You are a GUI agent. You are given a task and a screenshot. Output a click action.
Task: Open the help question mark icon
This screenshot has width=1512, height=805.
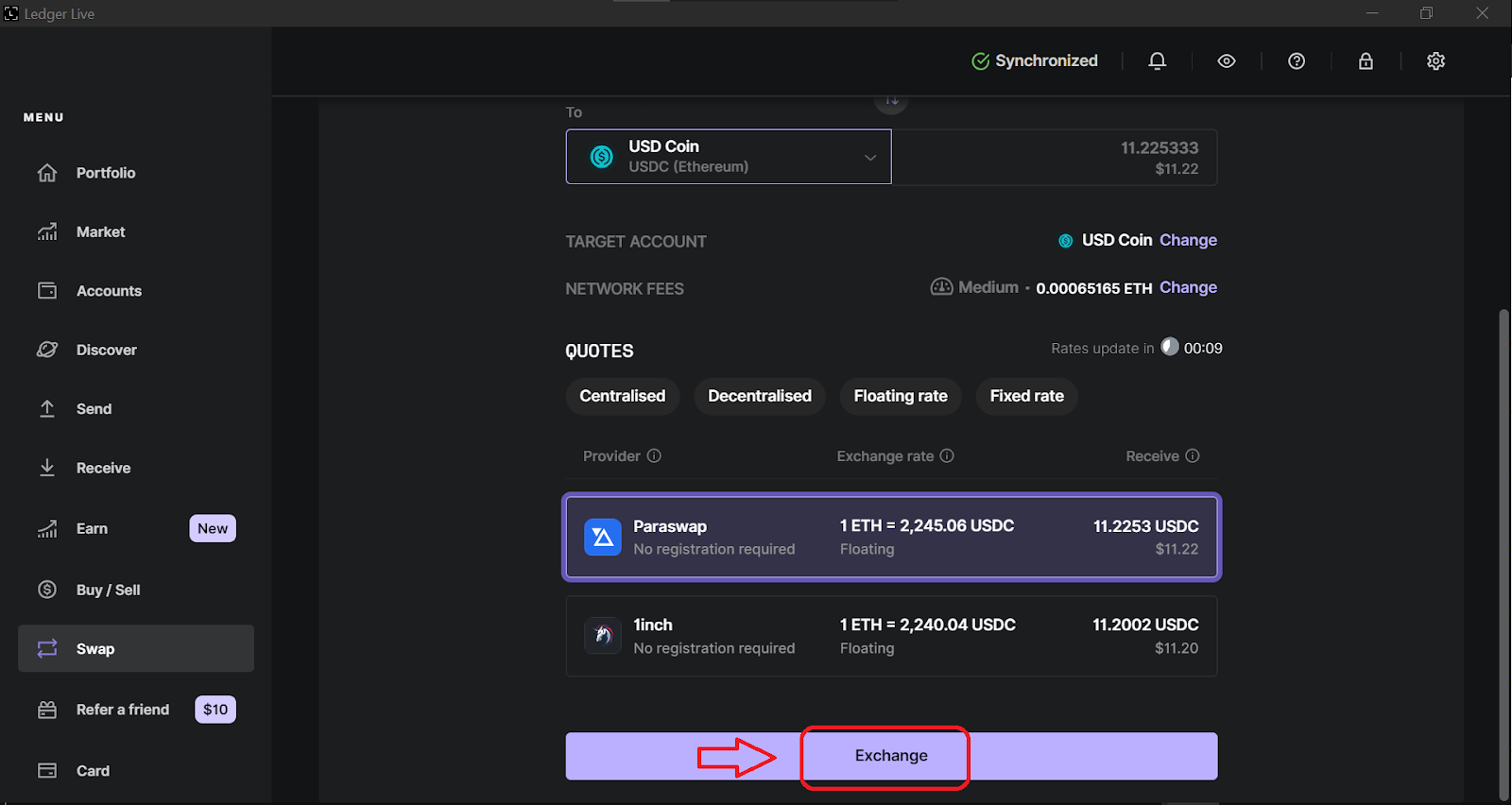point(1297,60)
